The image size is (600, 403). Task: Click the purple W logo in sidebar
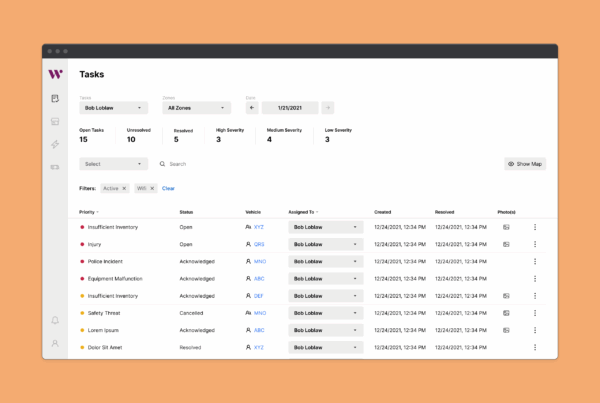(x=55, y=74)
